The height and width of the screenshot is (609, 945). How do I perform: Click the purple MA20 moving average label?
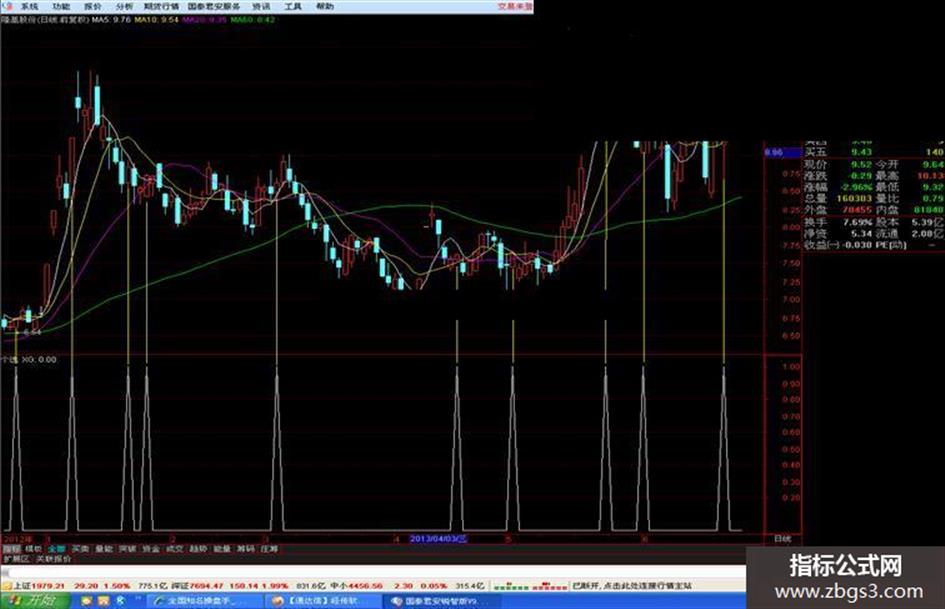tap(205, 19)
